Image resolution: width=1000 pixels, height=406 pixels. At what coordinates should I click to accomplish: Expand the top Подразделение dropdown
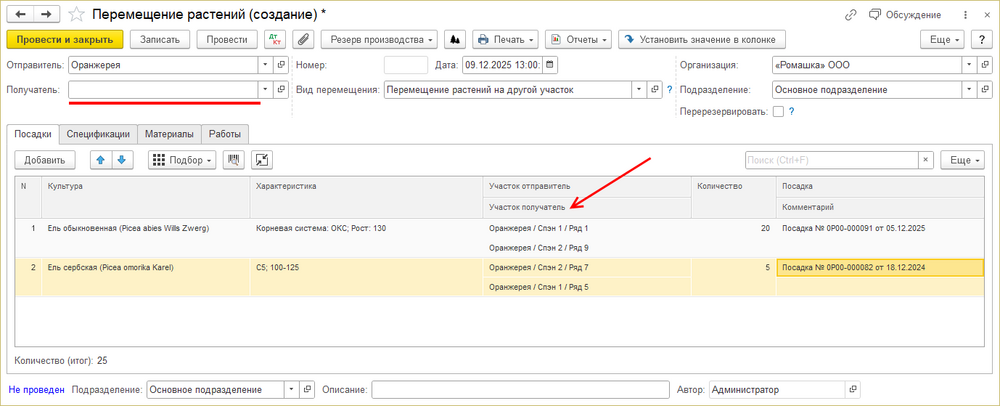tap(969, 90)
